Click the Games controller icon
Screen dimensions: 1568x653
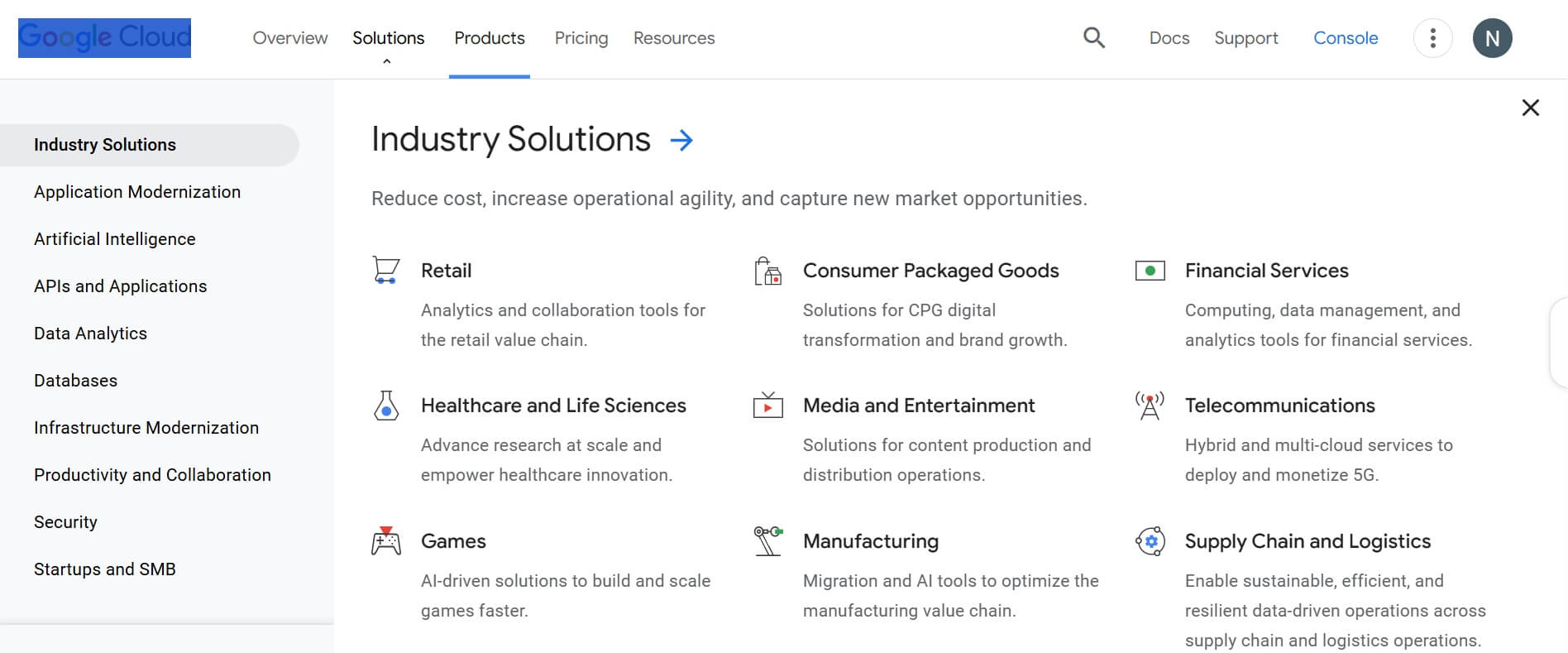[386, 540]
